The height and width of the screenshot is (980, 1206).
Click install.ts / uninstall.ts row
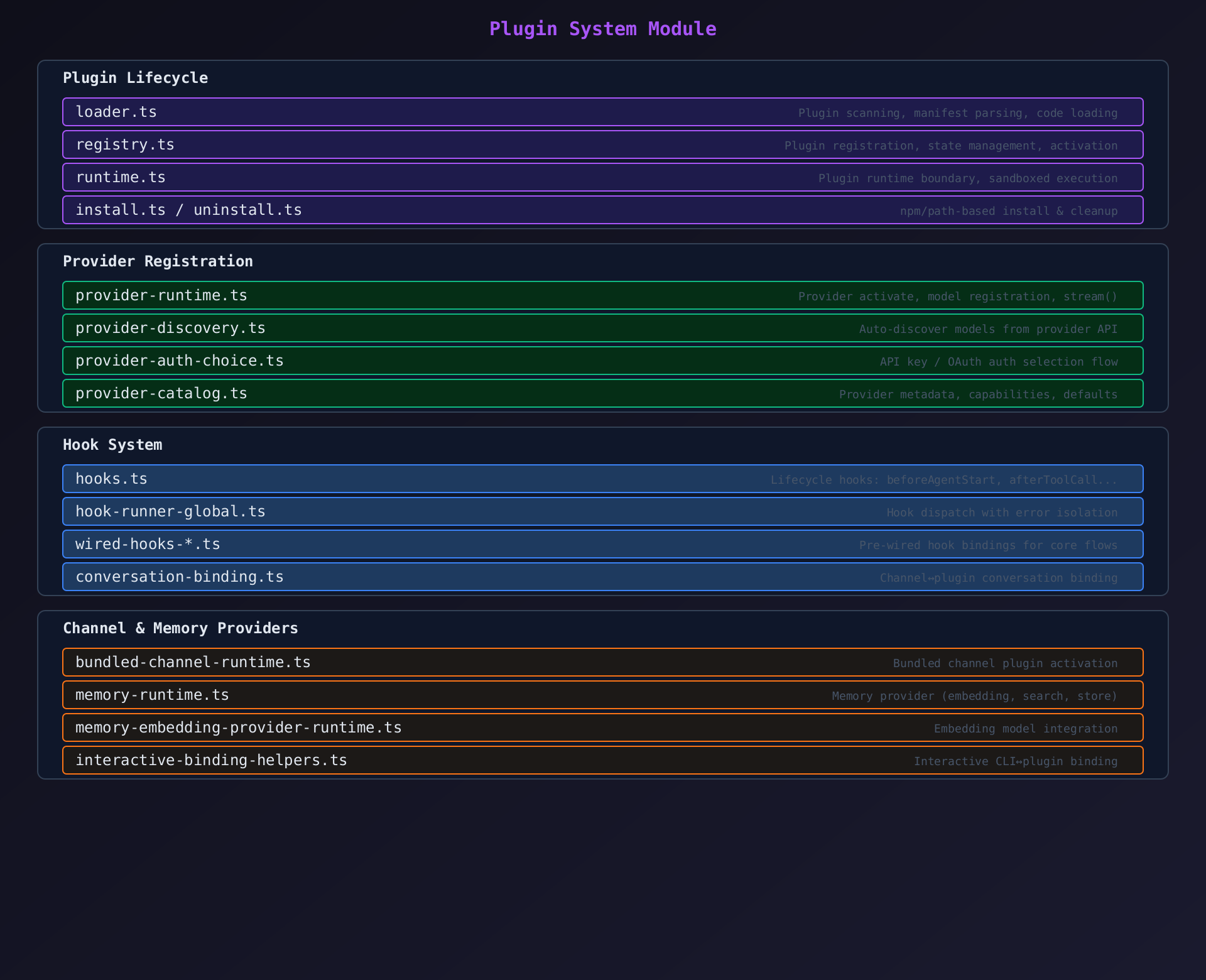[602, 210]
